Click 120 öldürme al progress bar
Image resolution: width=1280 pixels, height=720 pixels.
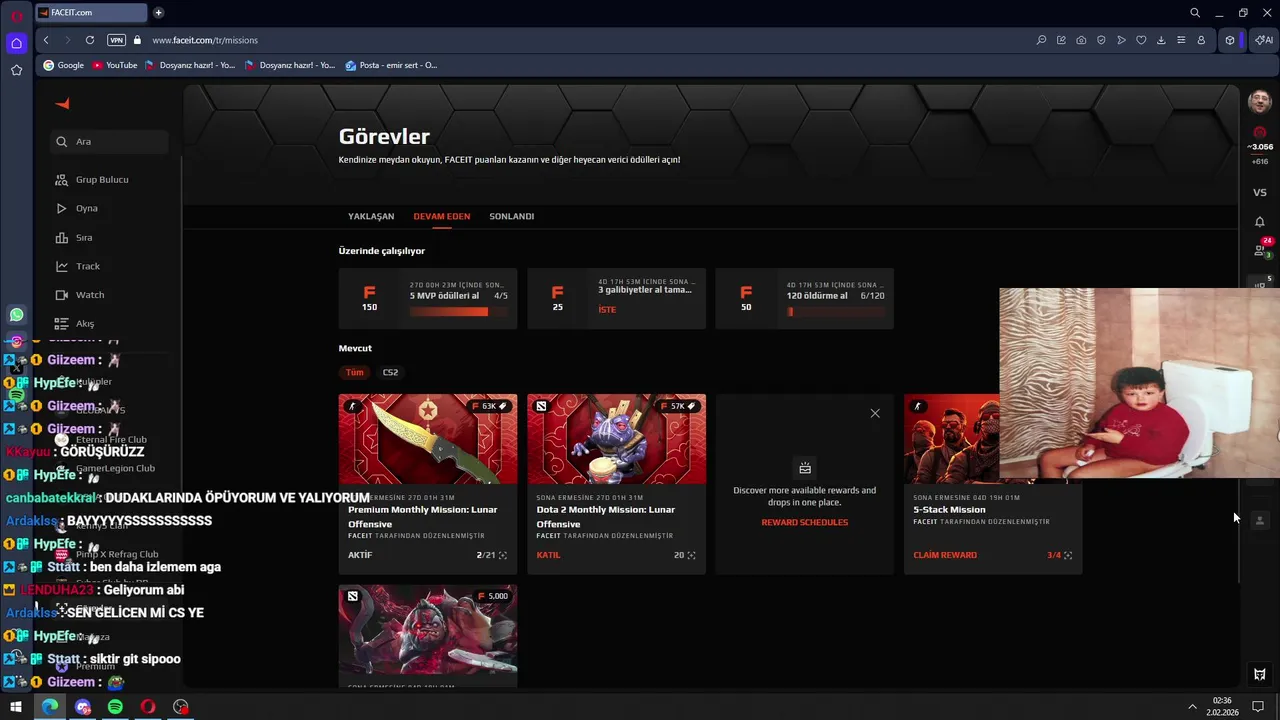836,311
